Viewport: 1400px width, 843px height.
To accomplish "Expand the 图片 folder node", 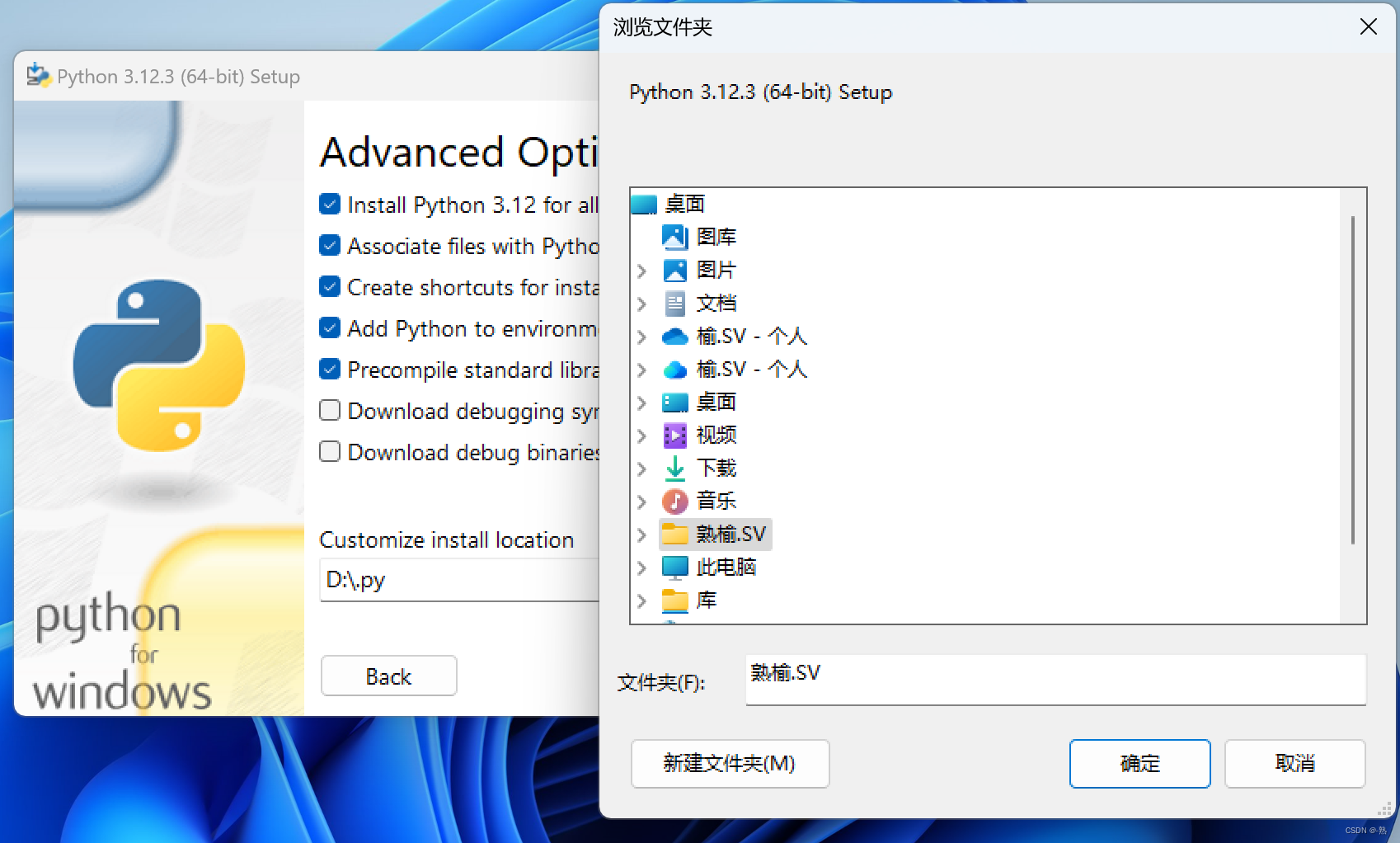I will coord(641,271).
